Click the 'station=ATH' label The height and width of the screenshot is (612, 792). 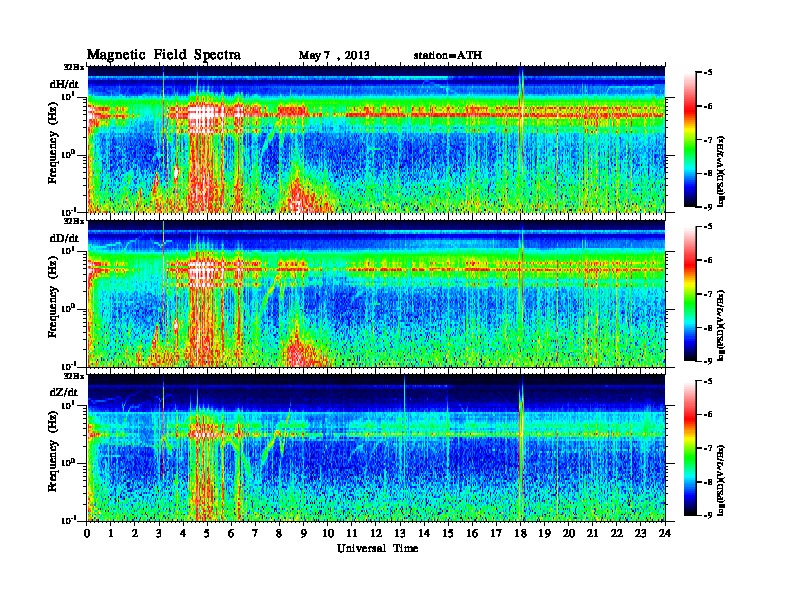pos(448,55)
